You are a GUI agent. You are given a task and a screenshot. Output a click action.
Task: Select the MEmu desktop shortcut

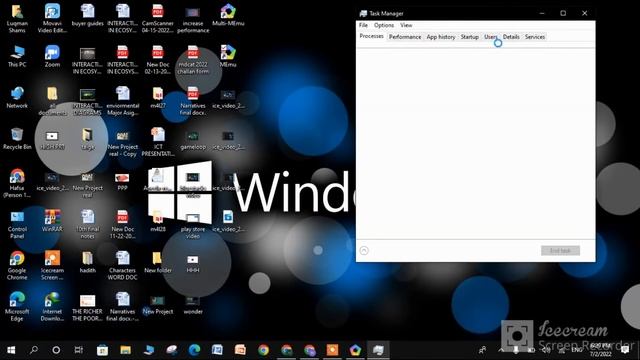tap(228, 57)
